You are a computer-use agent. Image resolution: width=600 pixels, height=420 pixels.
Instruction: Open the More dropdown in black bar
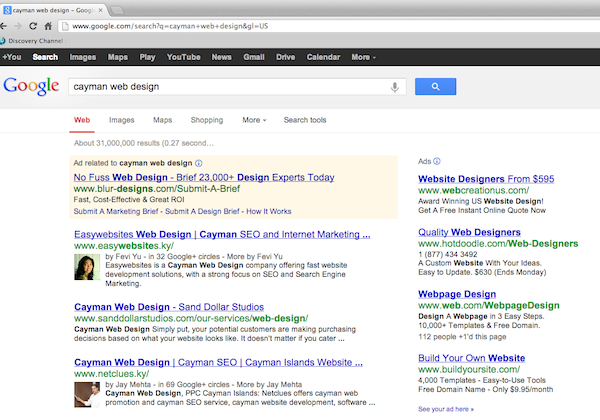tap(364, 57)
